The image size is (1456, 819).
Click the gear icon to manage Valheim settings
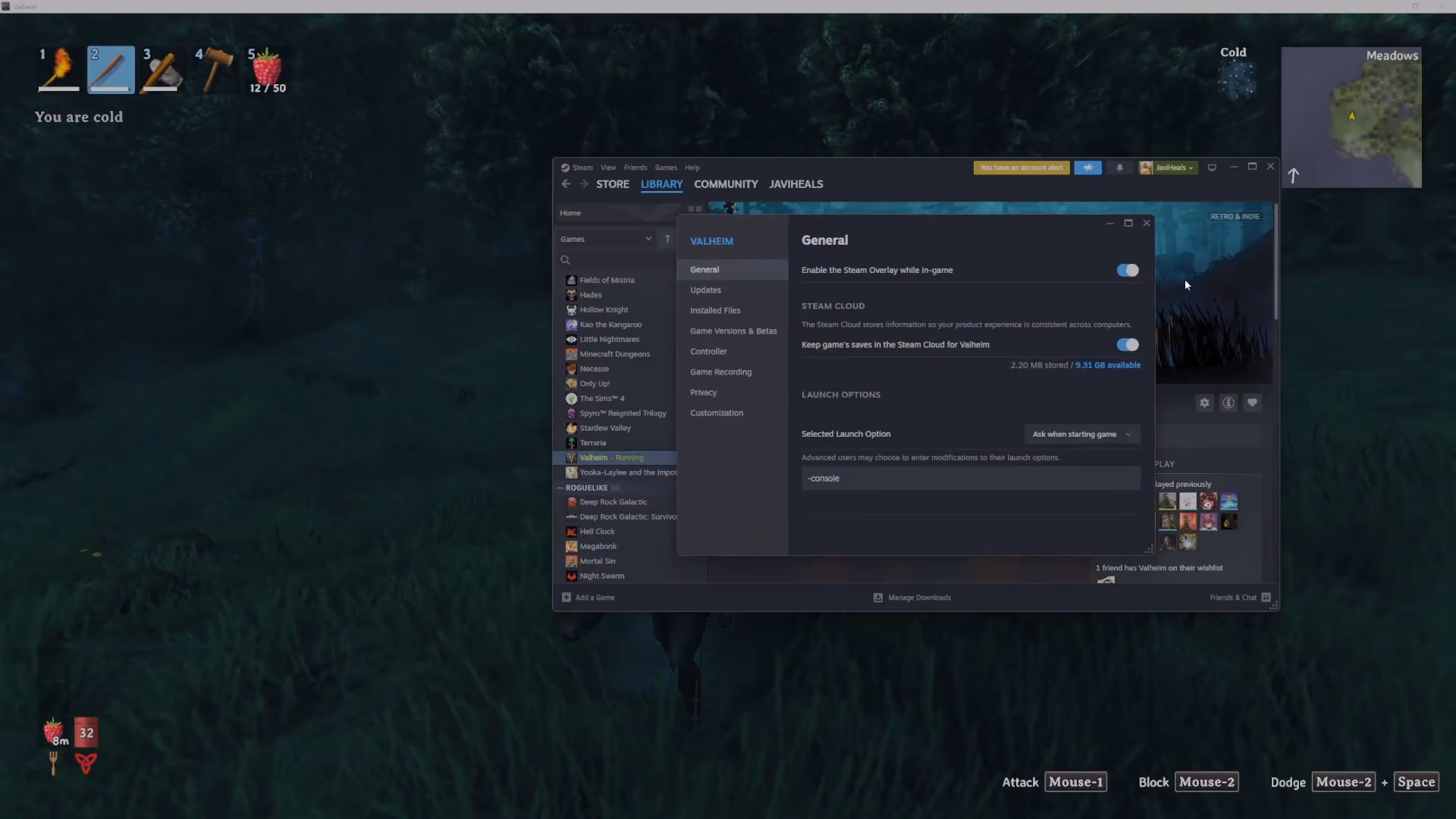click(x=1204, y=403)
